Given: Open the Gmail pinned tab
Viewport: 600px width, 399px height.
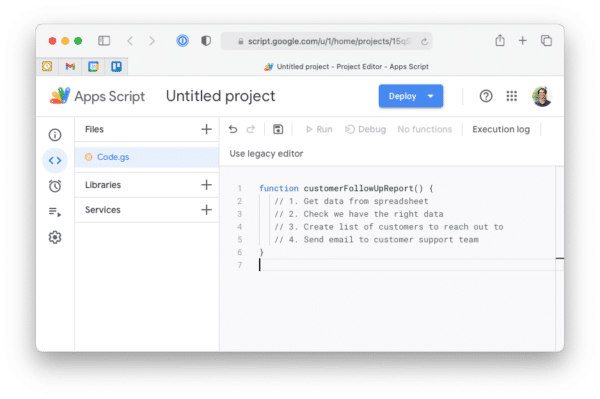Looking at the screenshot, I should (x=70, y=67).
